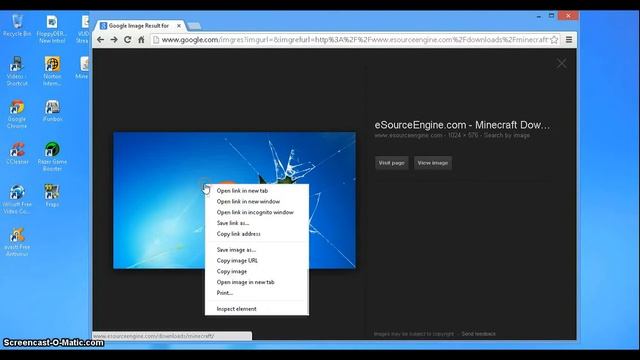Minimize the Chrome window
The image size is (640, 360).
539,16
